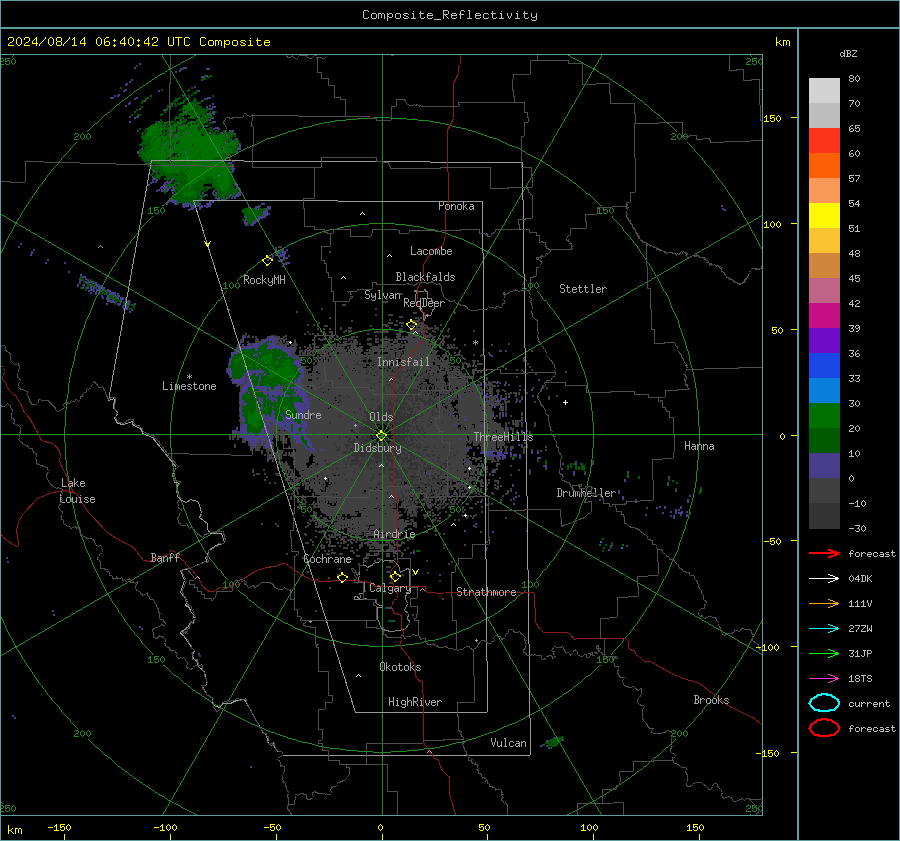Select the yellow swatch in dBZ legend
Viewport: 900px width, 841px height.
point(824,216)
